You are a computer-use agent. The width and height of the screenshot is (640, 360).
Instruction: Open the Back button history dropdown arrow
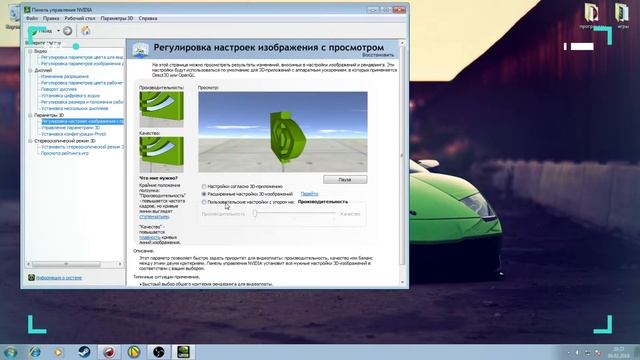[58, 31]
